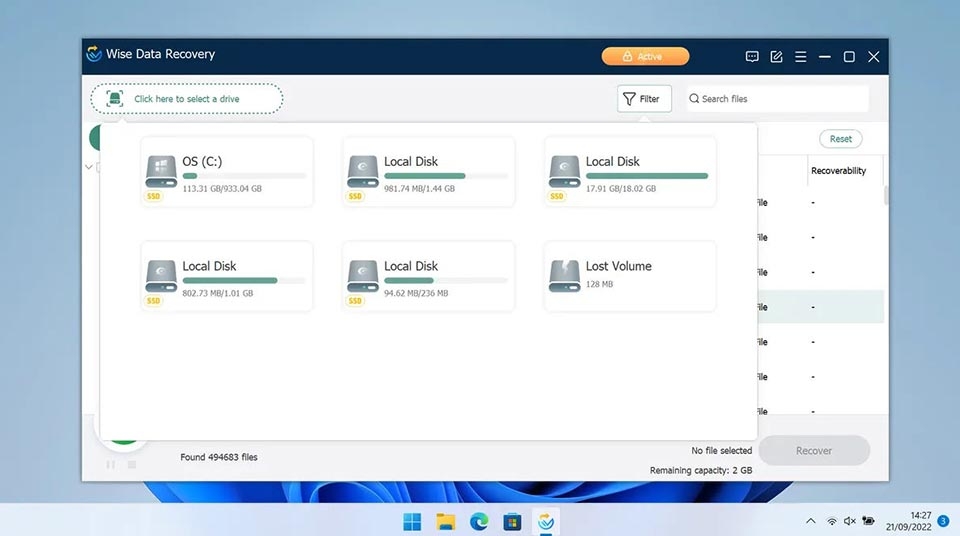960x536 pixels.
Task: Click the Wise Data Recovery logo icon
Action: (x=94, y=54)
